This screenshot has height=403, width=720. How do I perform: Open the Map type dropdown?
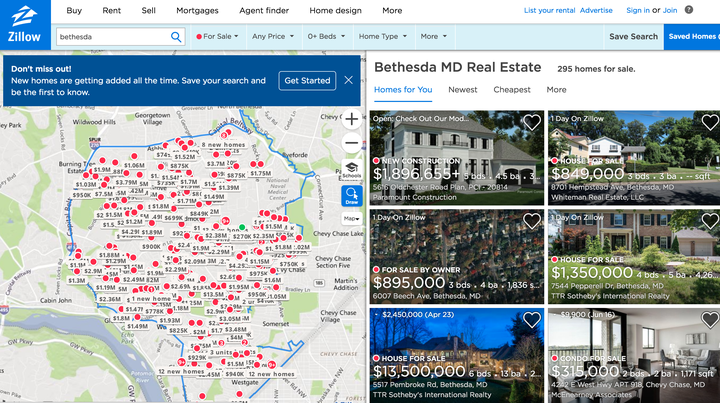[352, 218]
